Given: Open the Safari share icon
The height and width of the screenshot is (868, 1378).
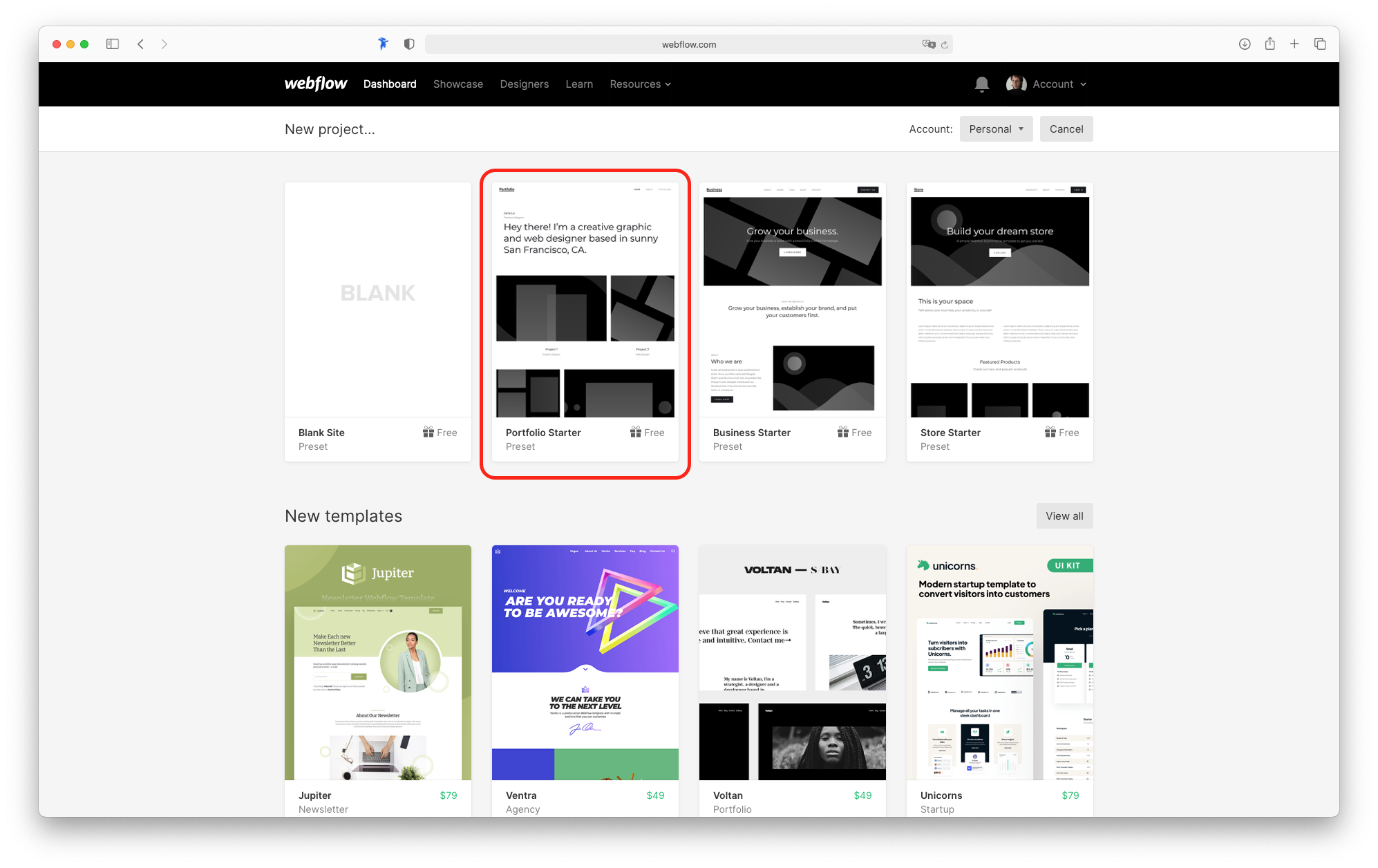Looking at the screenshot, I should click(1270, 44).
